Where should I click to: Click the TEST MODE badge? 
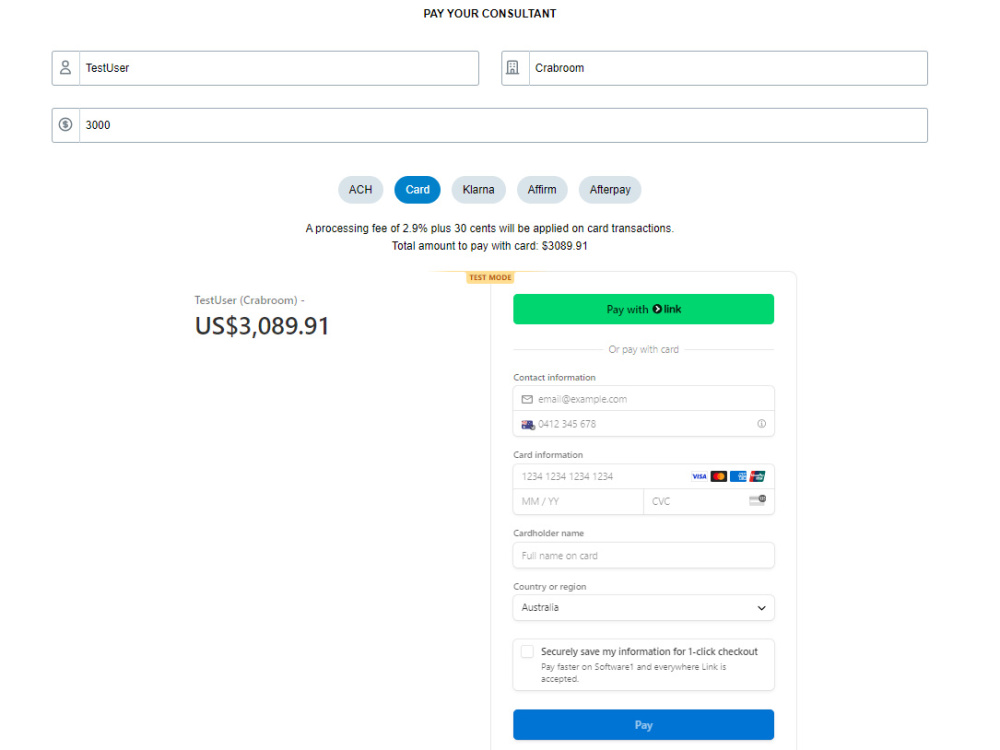click(490, 277)
